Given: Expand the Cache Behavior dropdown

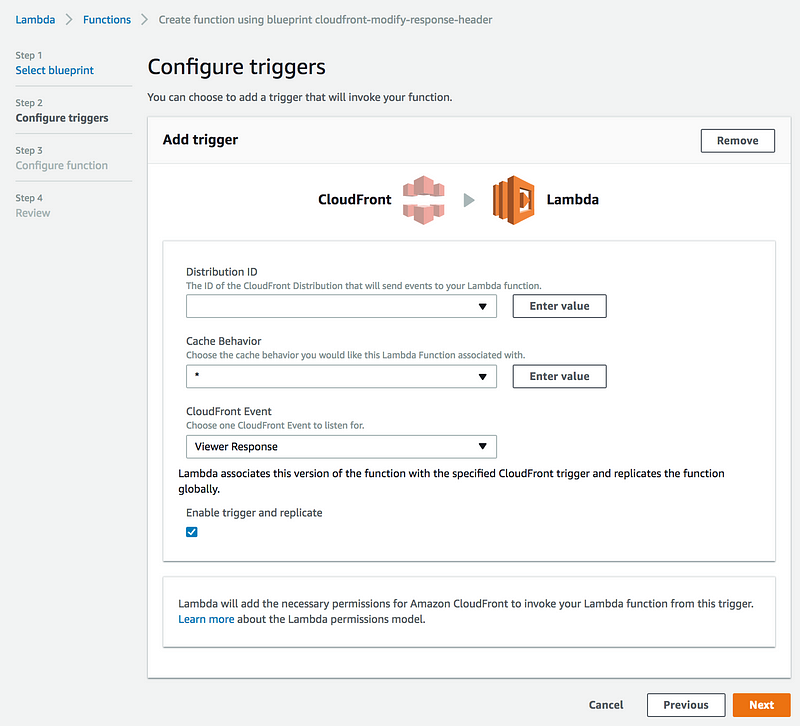Looking at the screenshot, I should tap(341, 377).
